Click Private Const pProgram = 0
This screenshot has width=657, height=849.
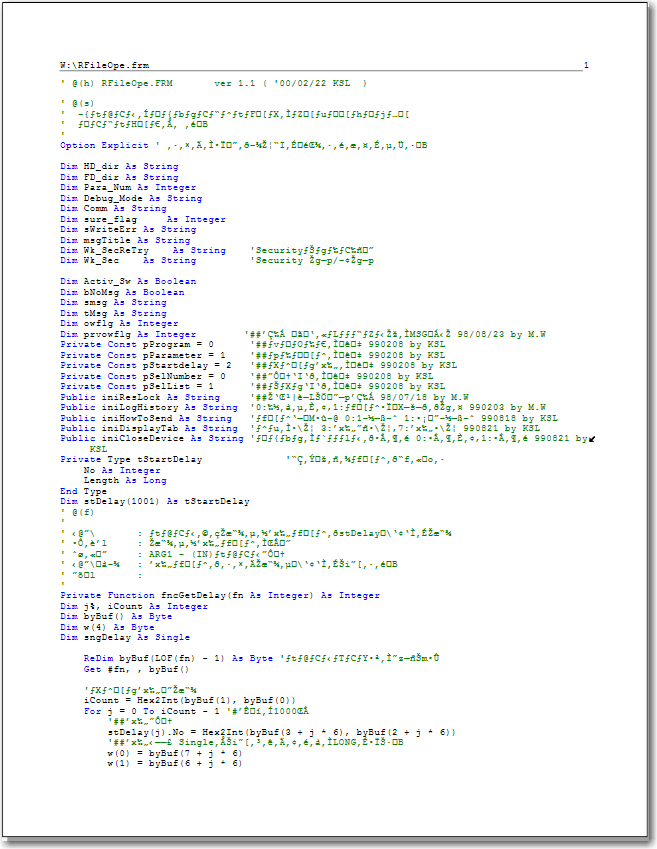(137, 344)
